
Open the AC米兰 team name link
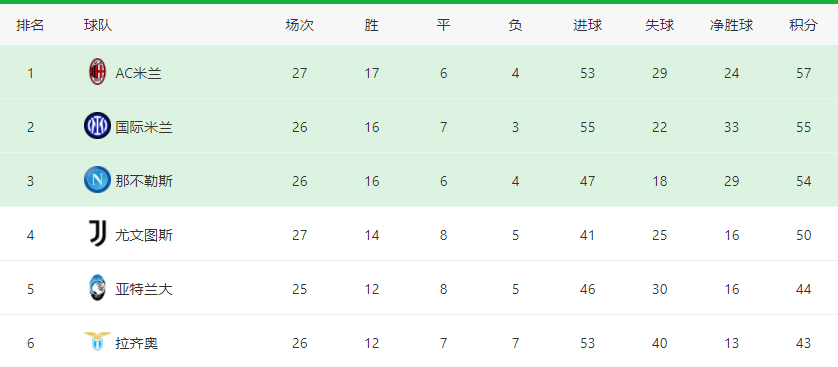(138, 73)
